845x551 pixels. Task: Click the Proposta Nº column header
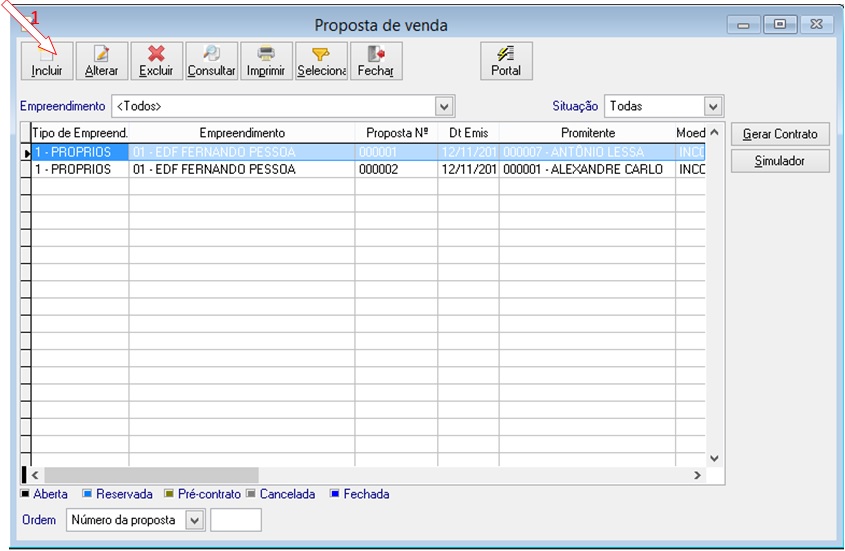pos(397,133)
